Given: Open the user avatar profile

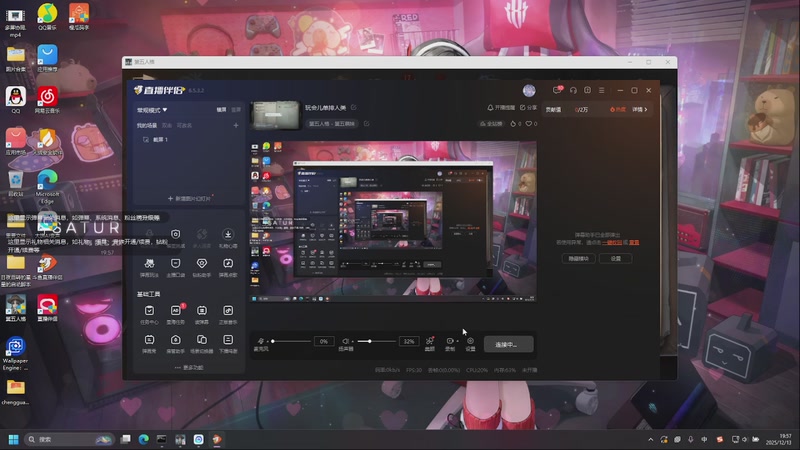Looking at the screenshot, I should pyautogui.click(x=529, y=90).
